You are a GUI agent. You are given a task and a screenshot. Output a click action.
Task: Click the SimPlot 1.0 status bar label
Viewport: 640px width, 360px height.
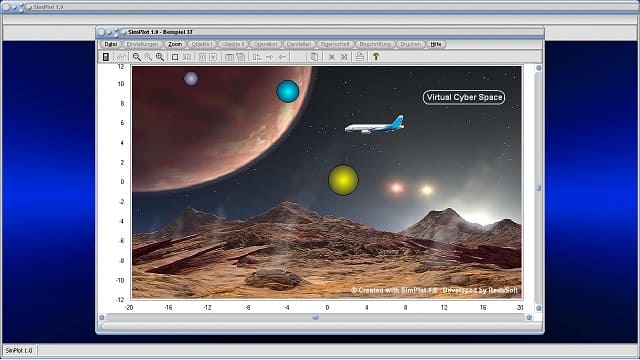pos(19,351)
